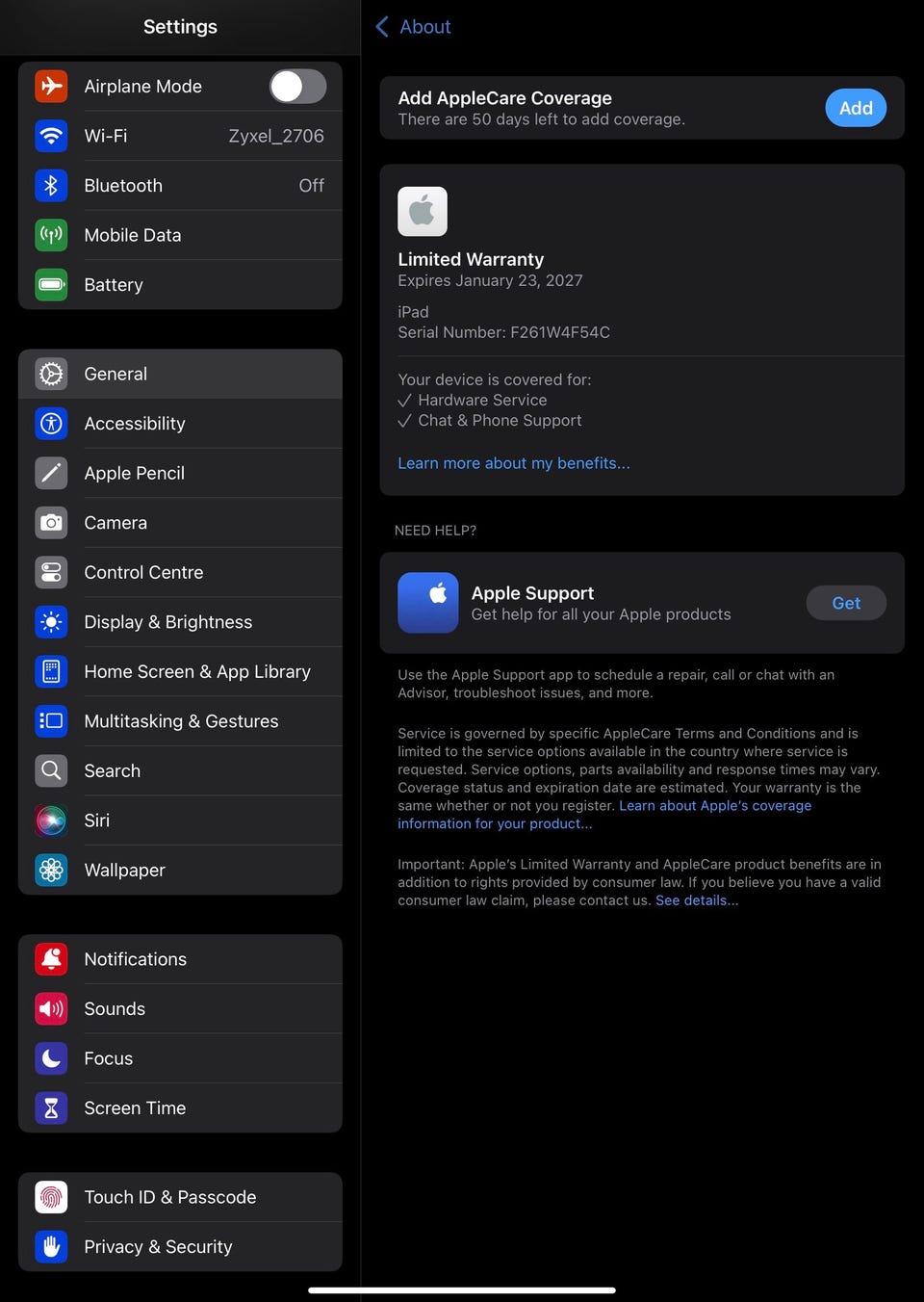Open Screen Time settings row

(x=180, y=1107)
